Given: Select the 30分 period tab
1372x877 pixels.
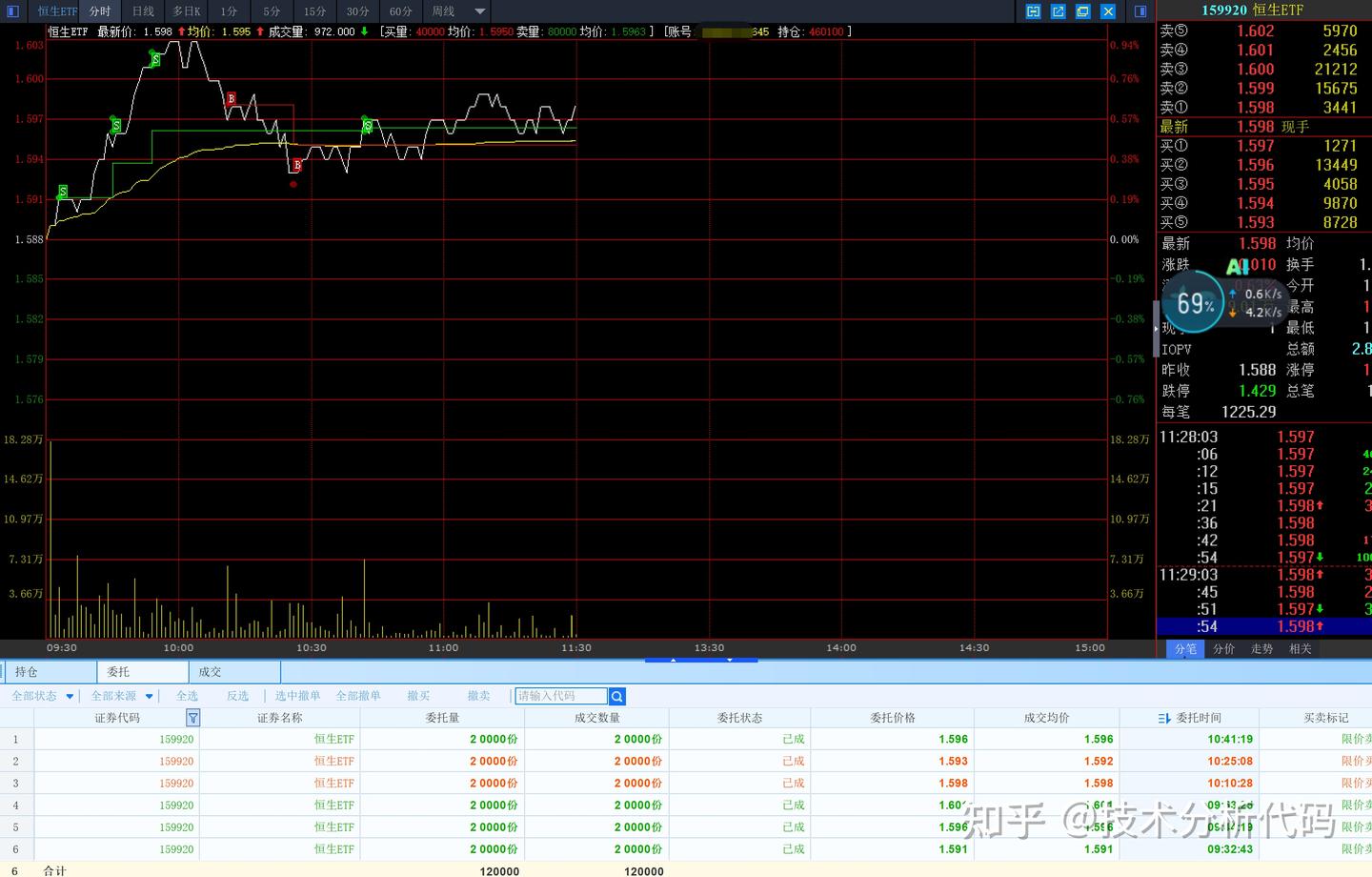Looking at the screenshot, I should pos(357,11).
